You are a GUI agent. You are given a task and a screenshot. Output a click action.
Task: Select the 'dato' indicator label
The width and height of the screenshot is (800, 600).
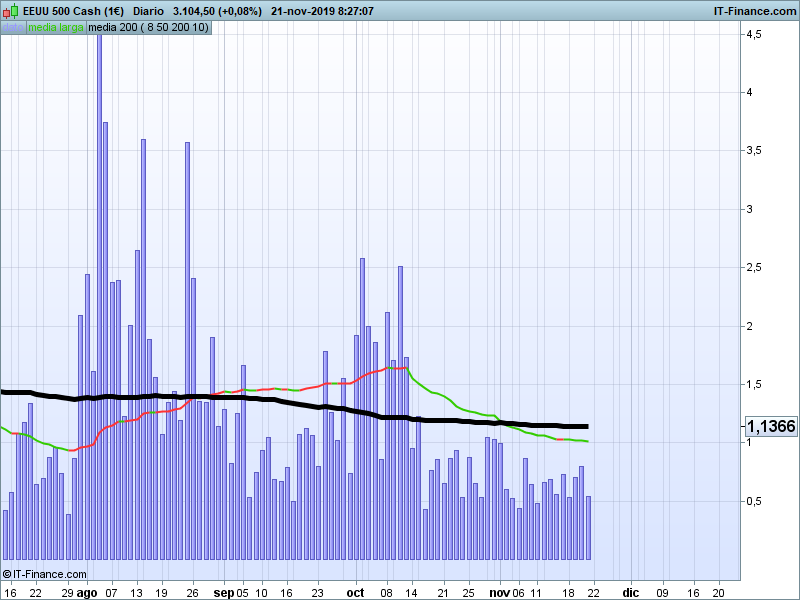13,27
